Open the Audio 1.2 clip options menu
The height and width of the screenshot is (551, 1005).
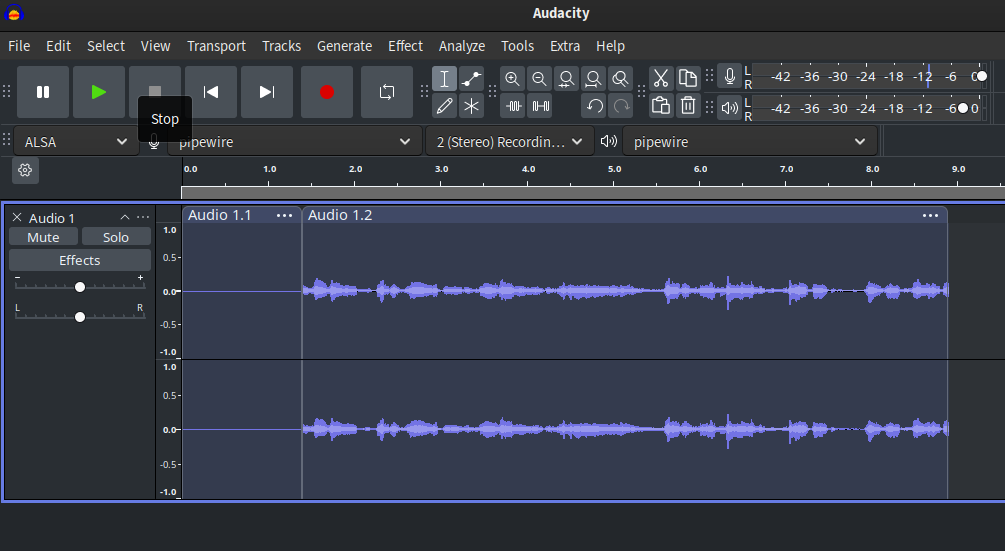[931, 215]
